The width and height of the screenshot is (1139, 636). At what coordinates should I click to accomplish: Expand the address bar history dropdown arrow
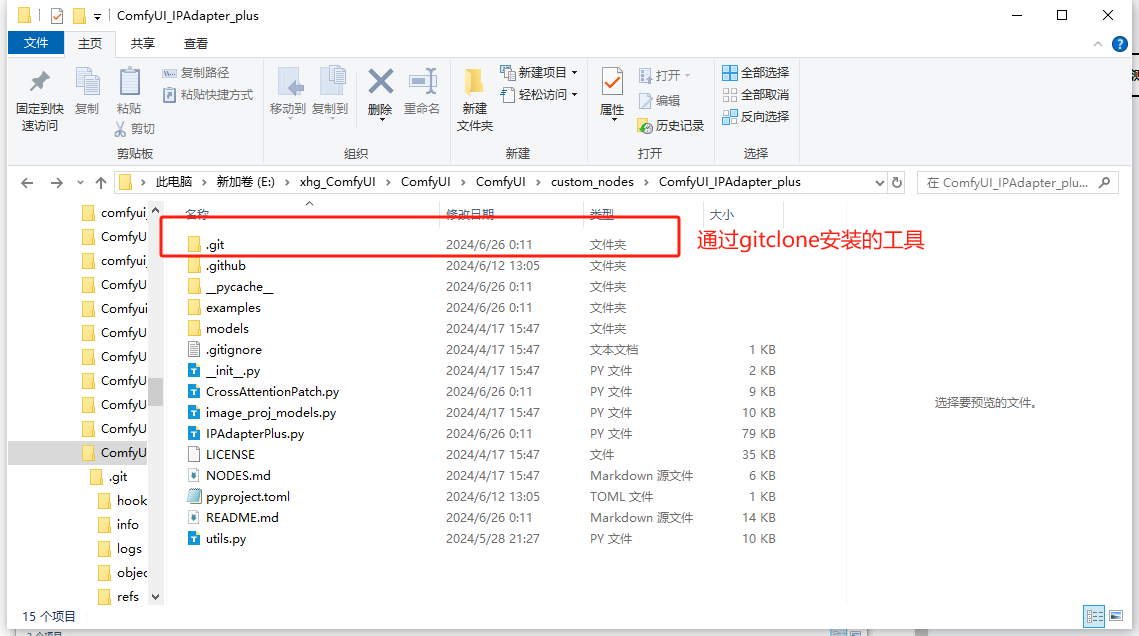[x=879, y=183]
